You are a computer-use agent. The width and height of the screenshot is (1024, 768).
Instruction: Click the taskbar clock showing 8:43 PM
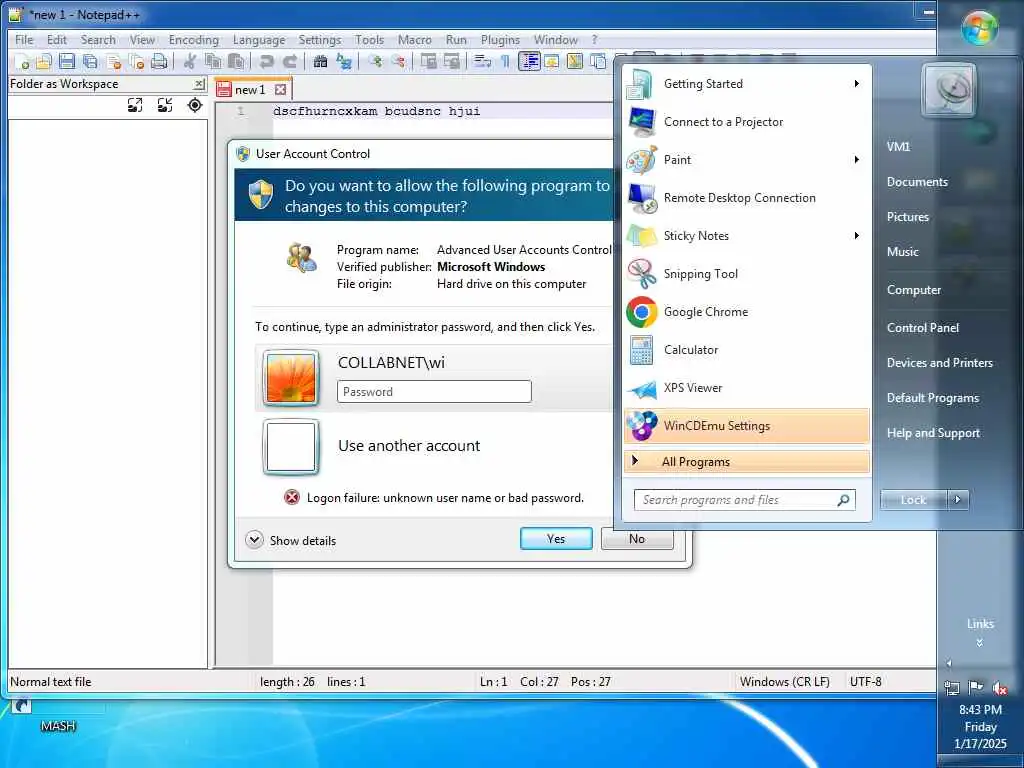tap(980, 726)
